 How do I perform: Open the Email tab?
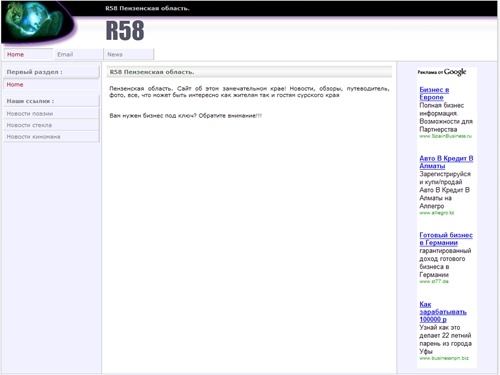click(78, 54)
